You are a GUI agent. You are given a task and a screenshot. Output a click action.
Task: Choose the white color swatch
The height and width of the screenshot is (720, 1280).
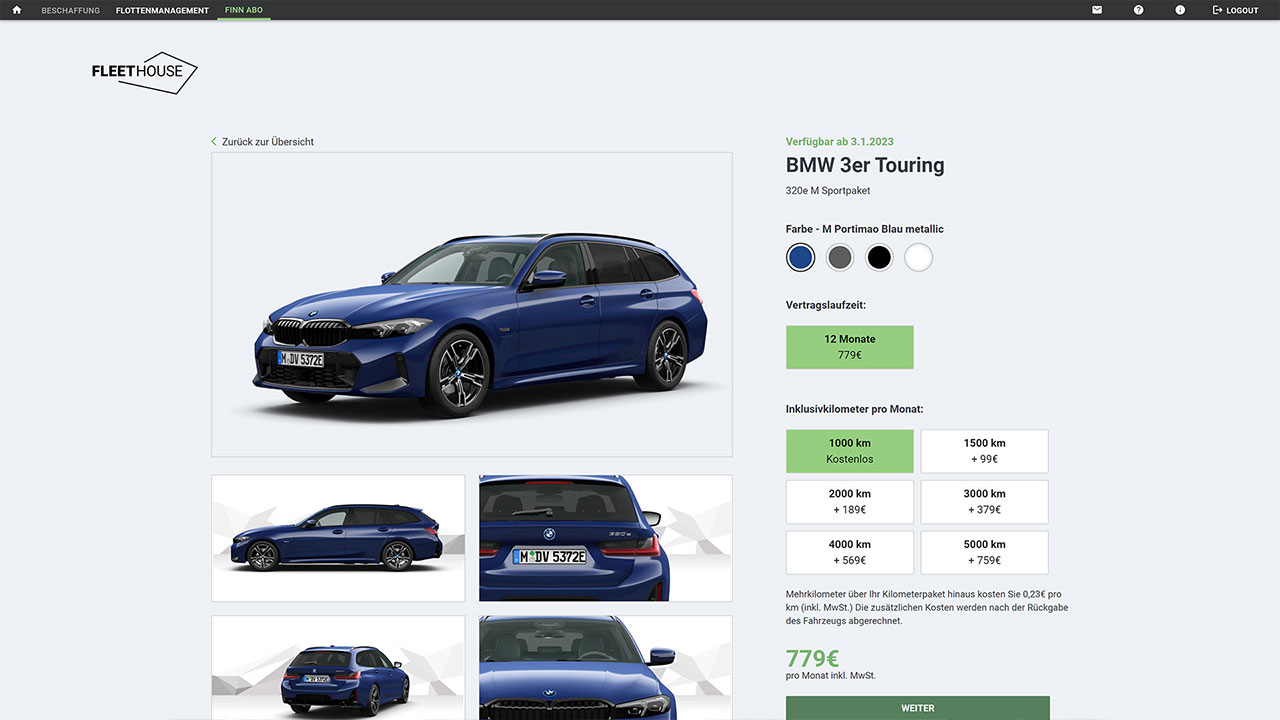click(918, 257)
